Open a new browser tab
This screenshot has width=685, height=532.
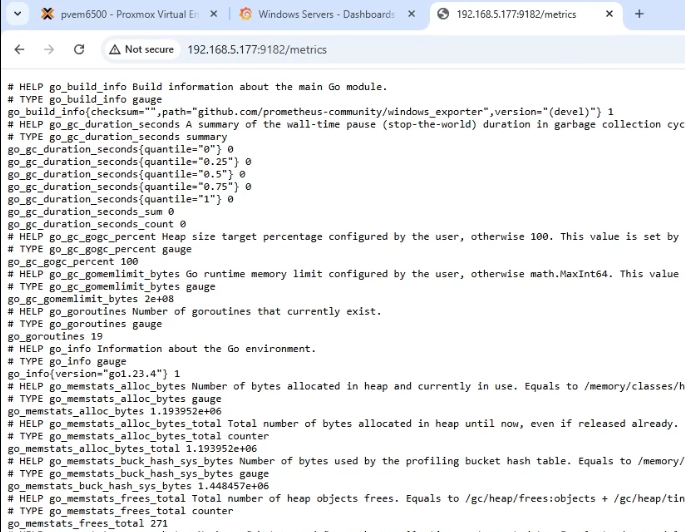(x=640, y=15)
